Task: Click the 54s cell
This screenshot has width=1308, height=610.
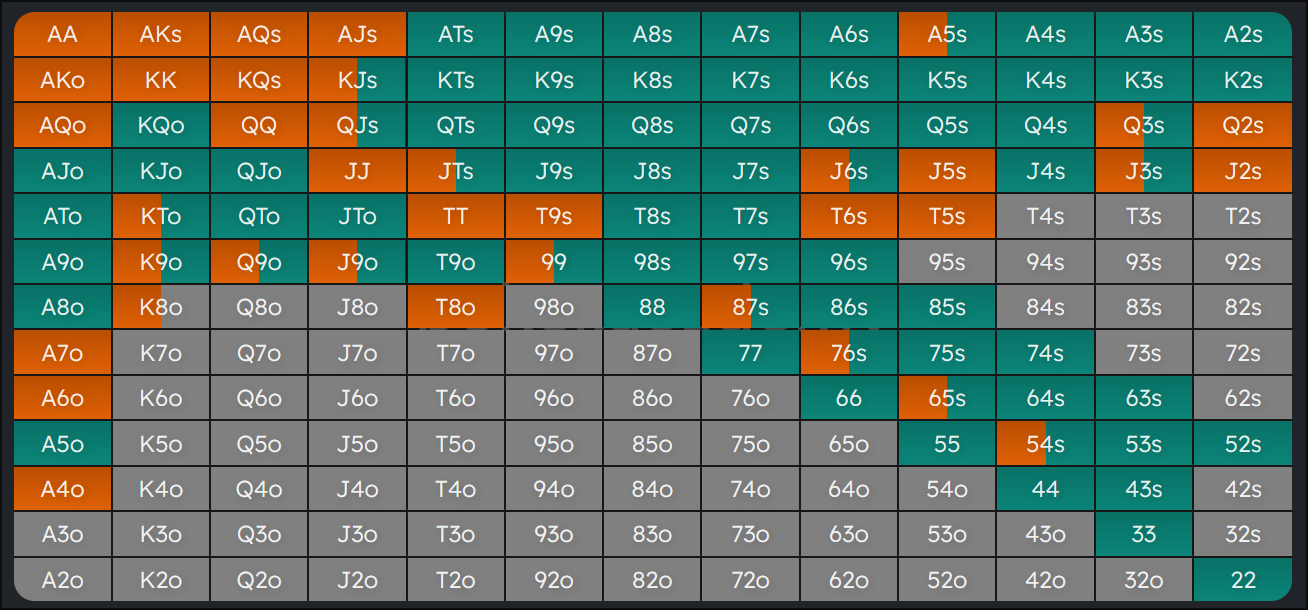Action: point(1045,444)
